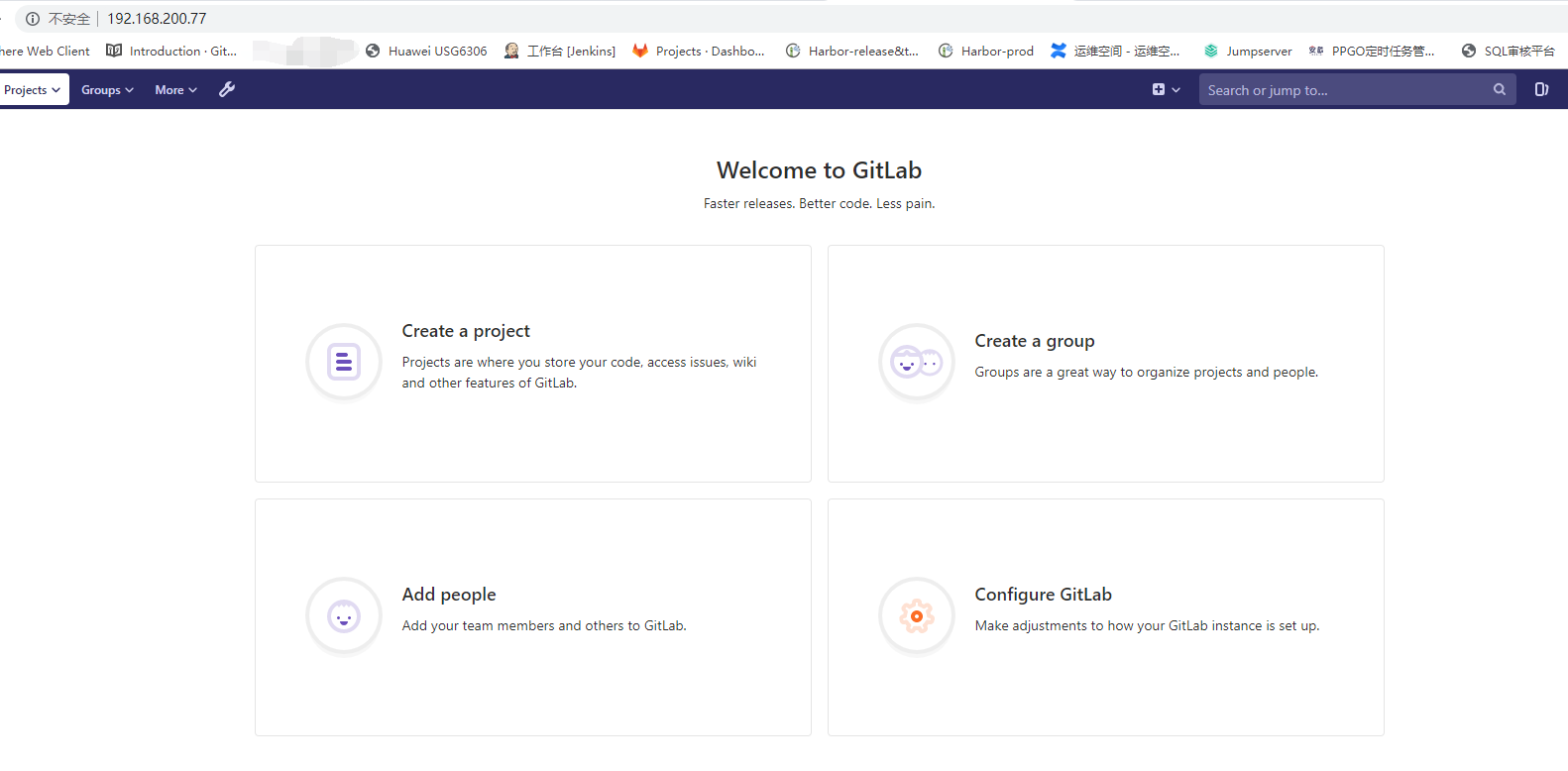Screen dimensions: 1568x771
Task: Click the search magnifier icon
Action: tap(1500, 89)
